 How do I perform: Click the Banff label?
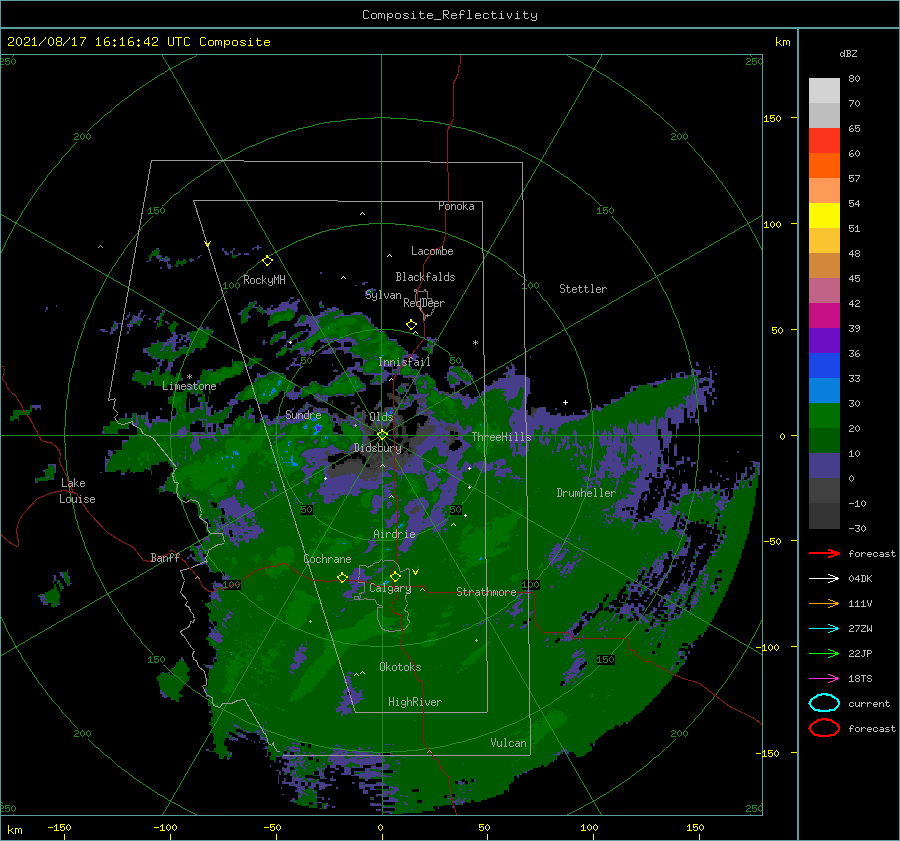point(165,557)
